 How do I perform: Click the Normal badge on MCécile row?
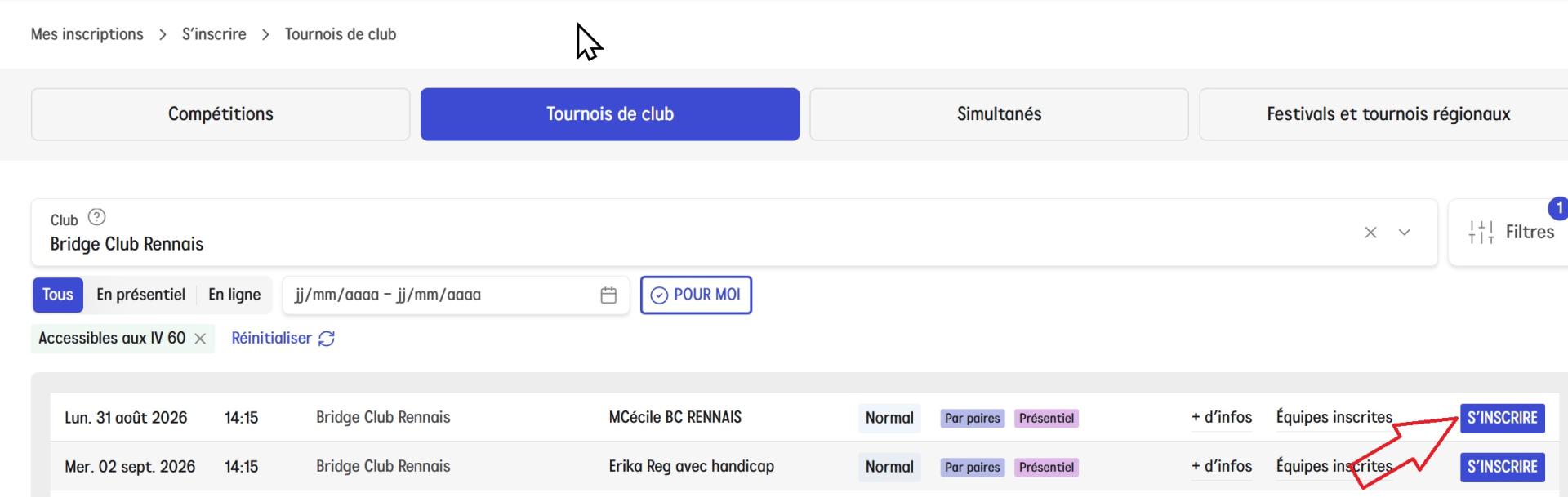coord(889,418)
